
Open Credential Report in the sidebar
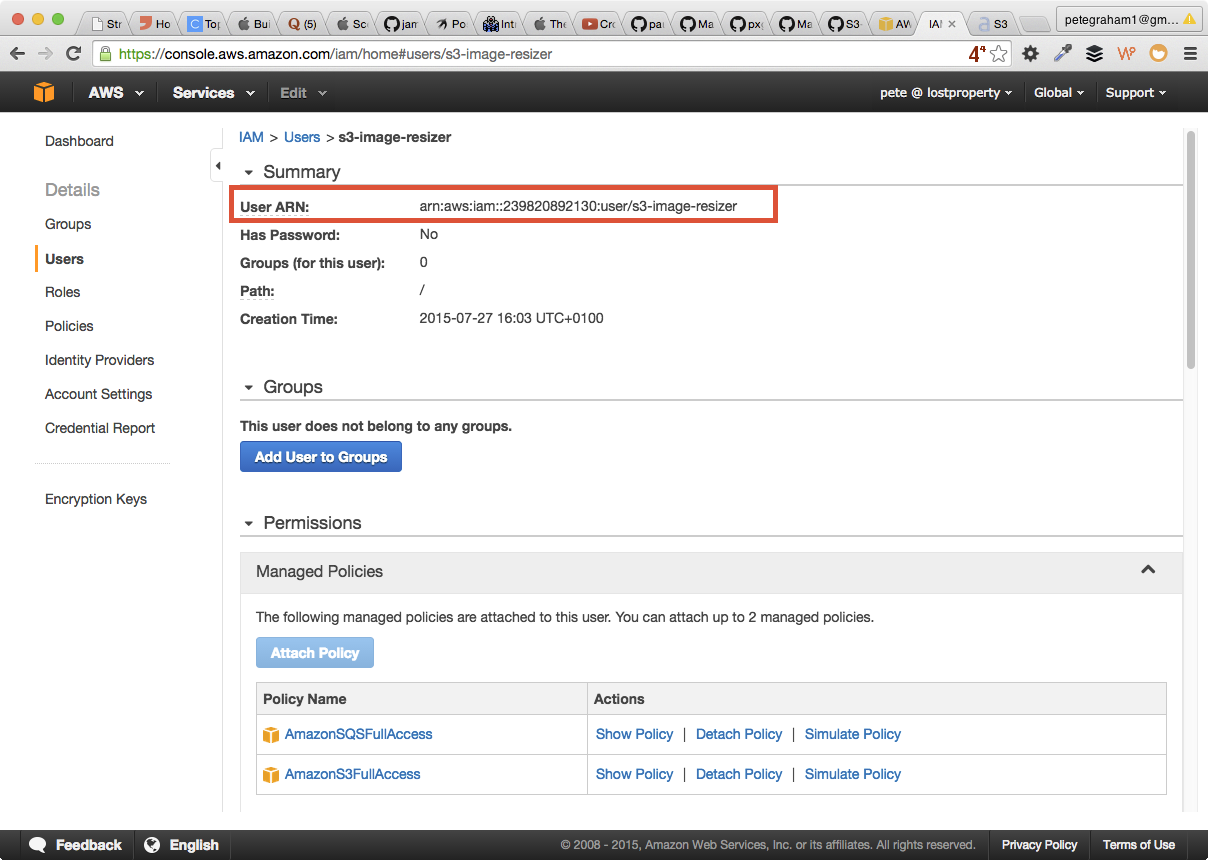(x=100, y=428)
